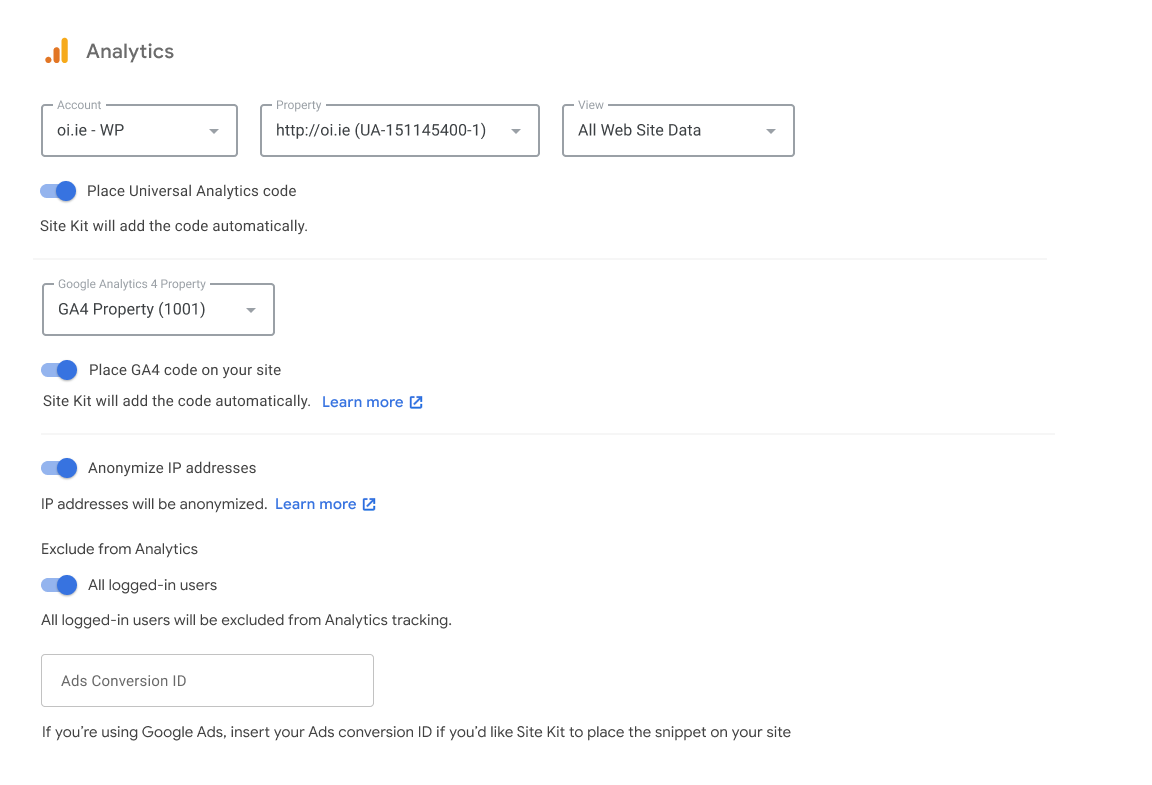Click the arrow on GA4 Property (1001)
Screen dimensions: 1152x785
(x=251, y=310)
